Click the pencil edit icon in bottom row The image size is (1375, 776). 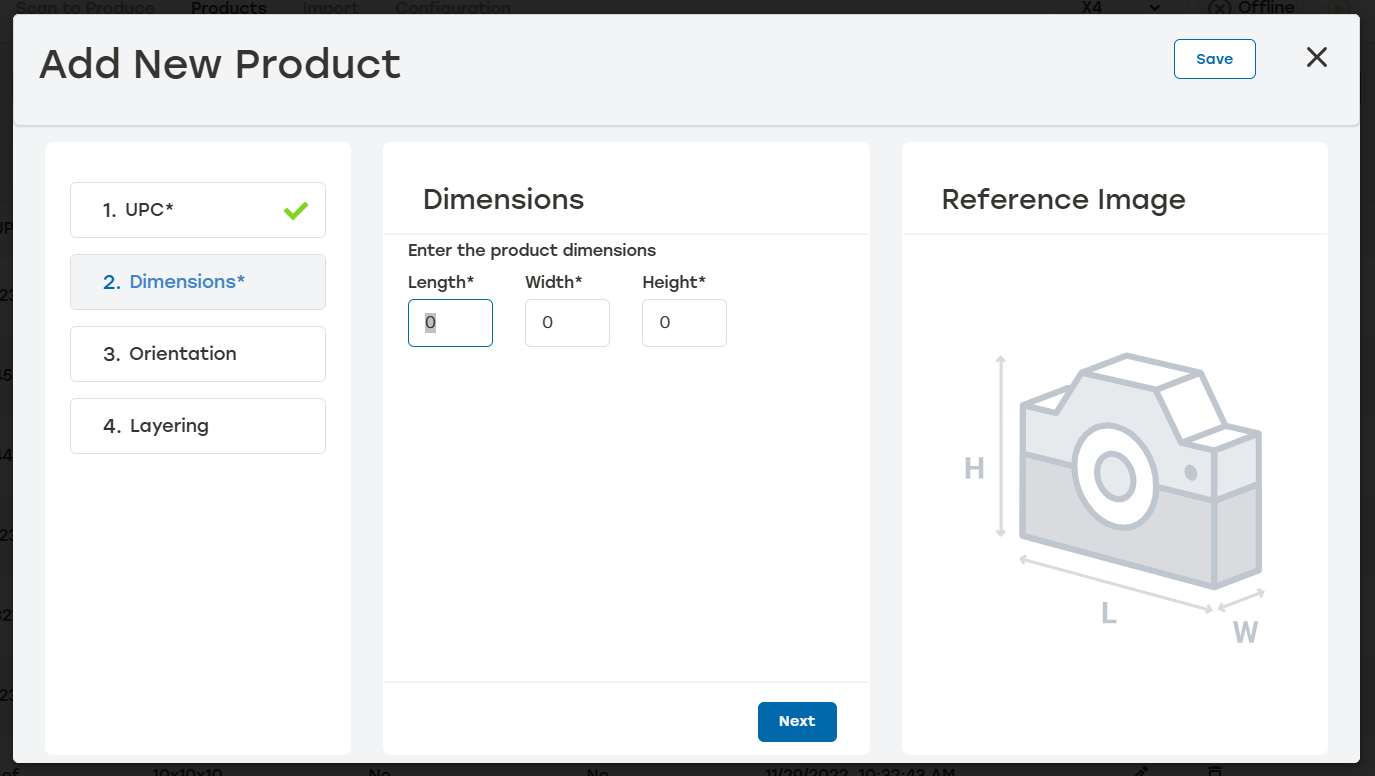[x=1142, y=771]
